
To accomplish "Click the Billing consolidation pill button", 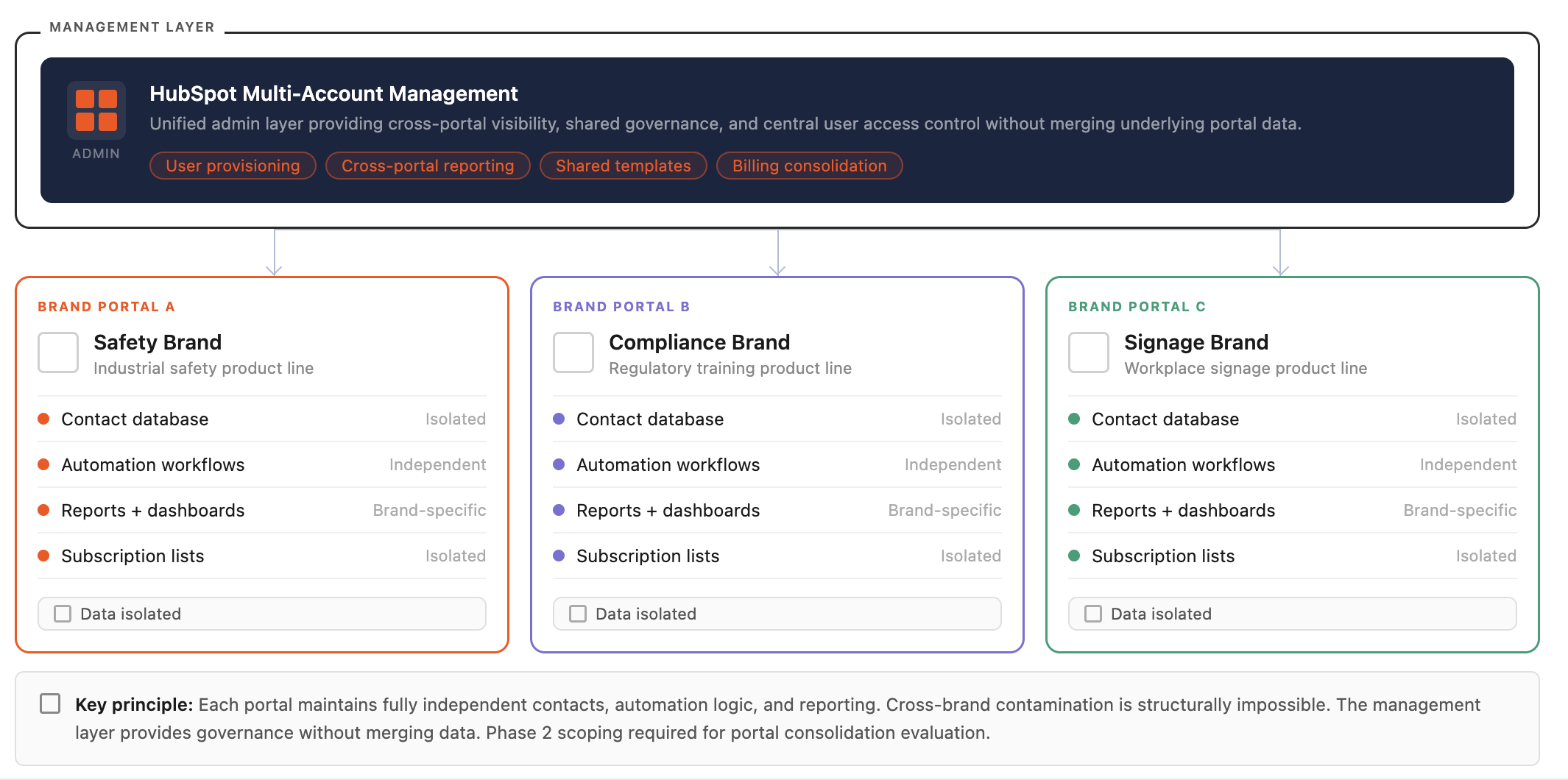I will 809,166.
